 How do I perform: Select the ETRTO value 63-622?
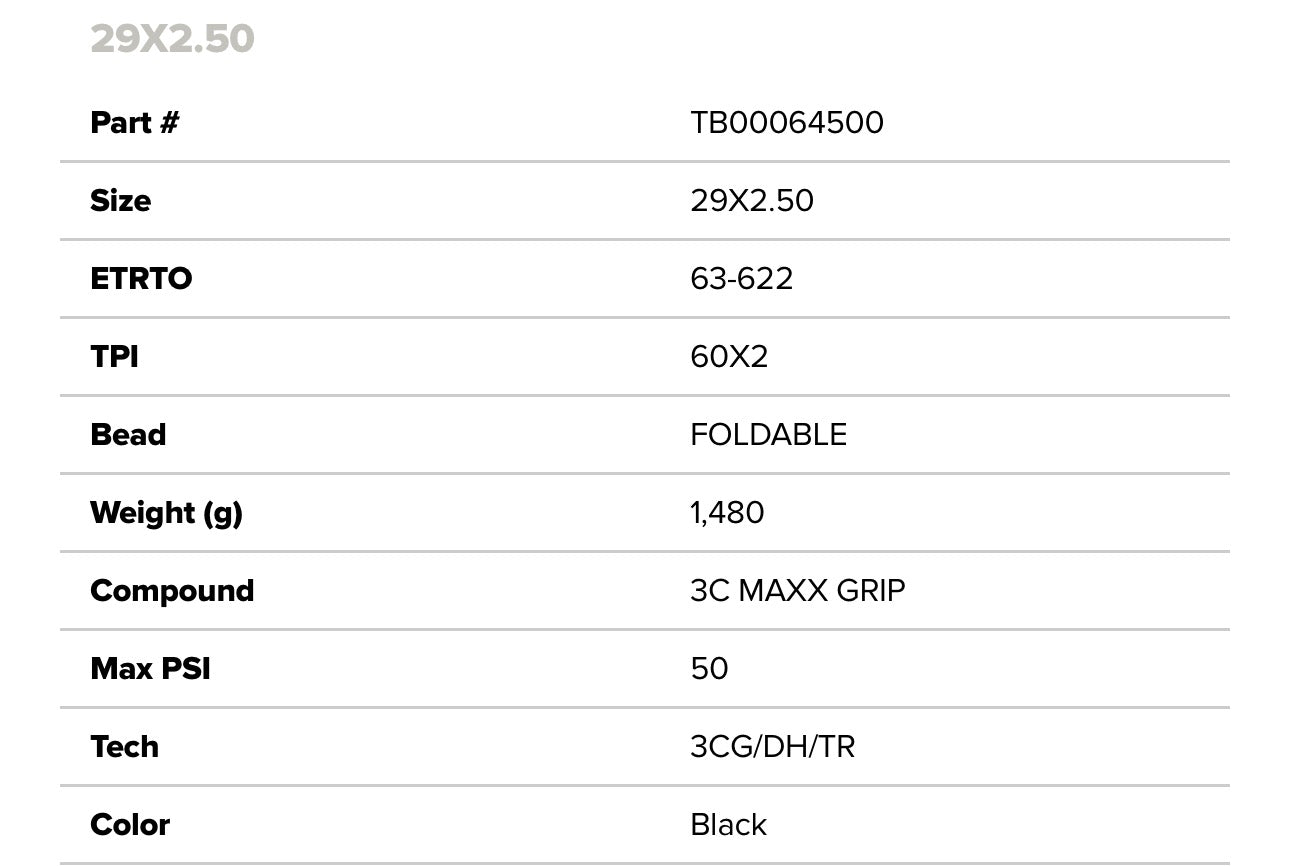[741, 278]
